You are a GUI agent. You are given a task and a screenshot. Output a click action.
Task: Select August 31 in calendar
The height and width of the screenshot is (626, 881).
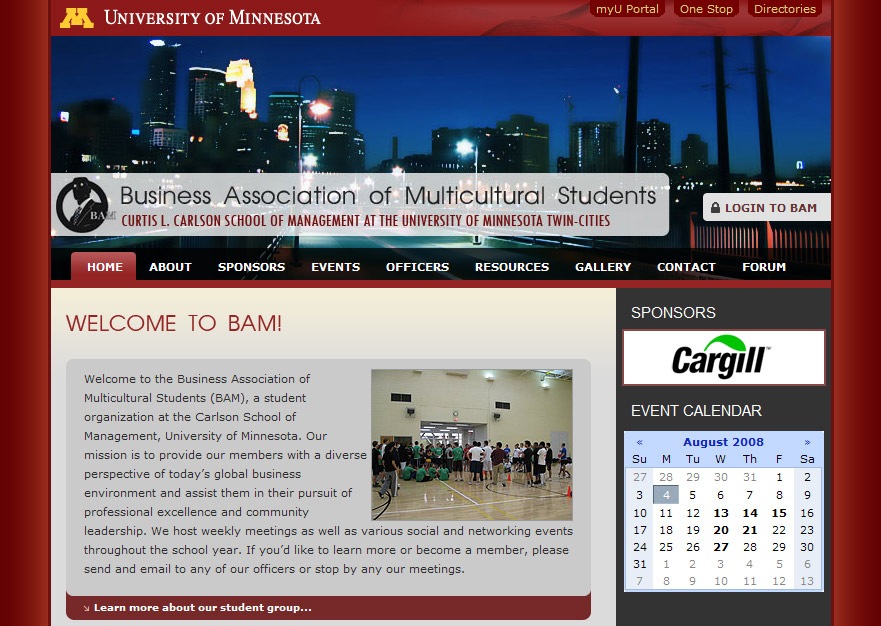coord(639,564)
